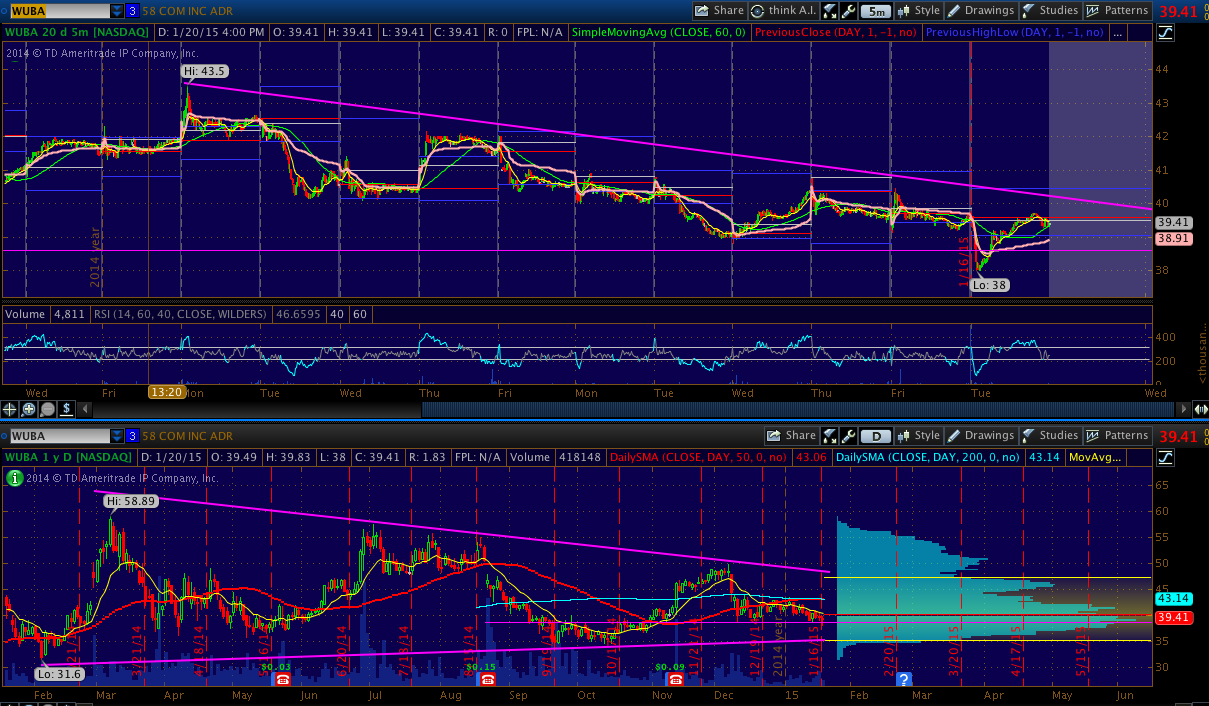Screen dimensions: 1209x706
Task: Click the crosshair pan icon below upper chart
Action: point(11,409)
